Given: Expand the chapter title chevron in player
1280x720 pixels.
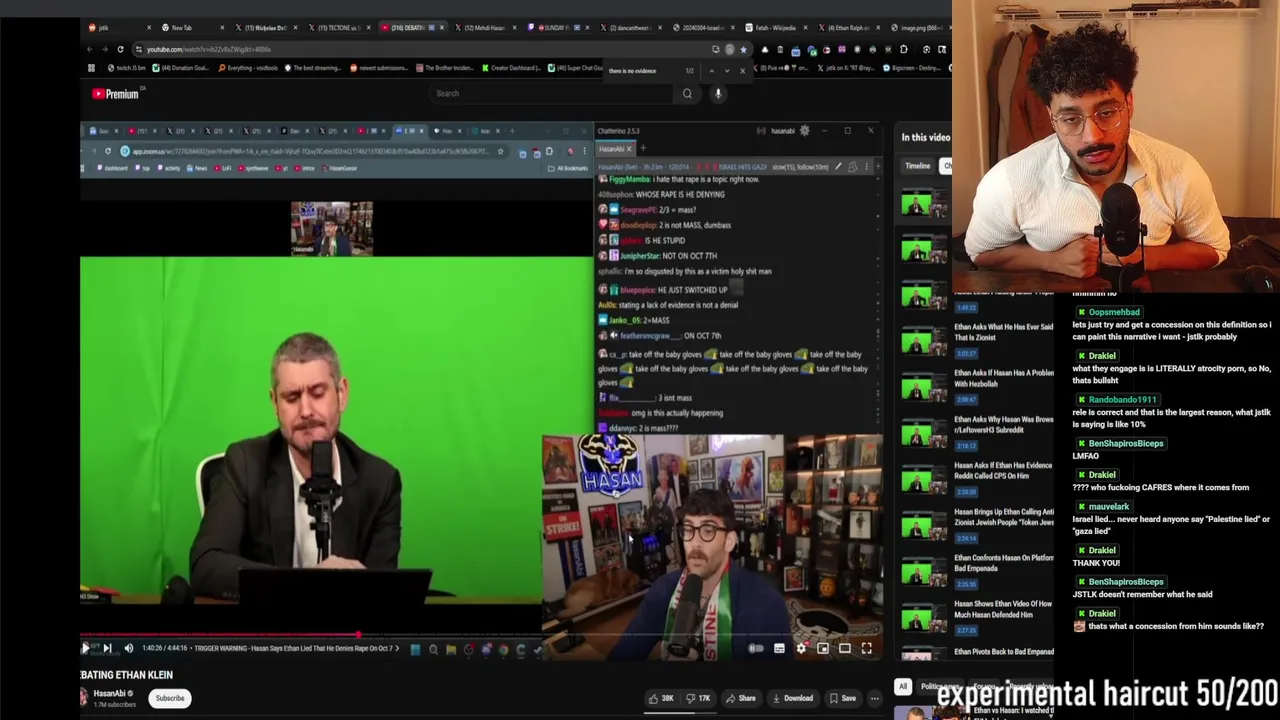Looking at the screenshot, I should pyautogui.click(x=397, y=649).
